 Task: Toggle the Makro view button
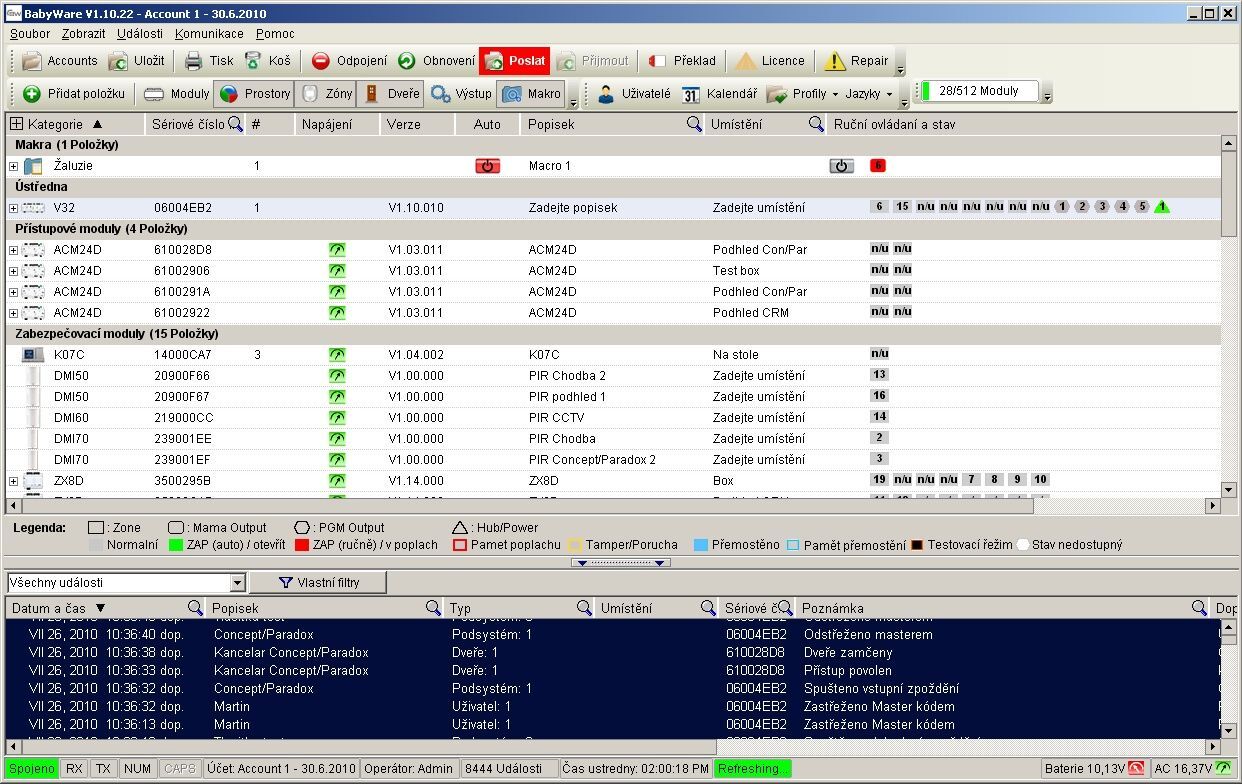click(532, 94)
